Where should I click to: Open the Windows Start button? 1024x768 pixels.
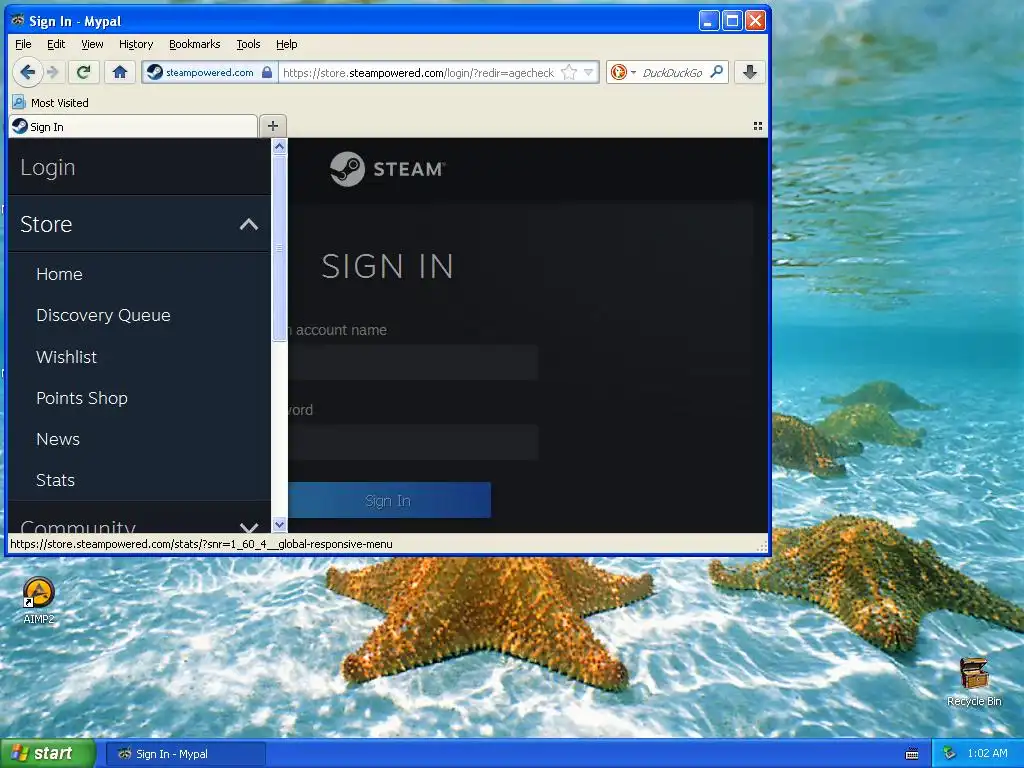47,754
